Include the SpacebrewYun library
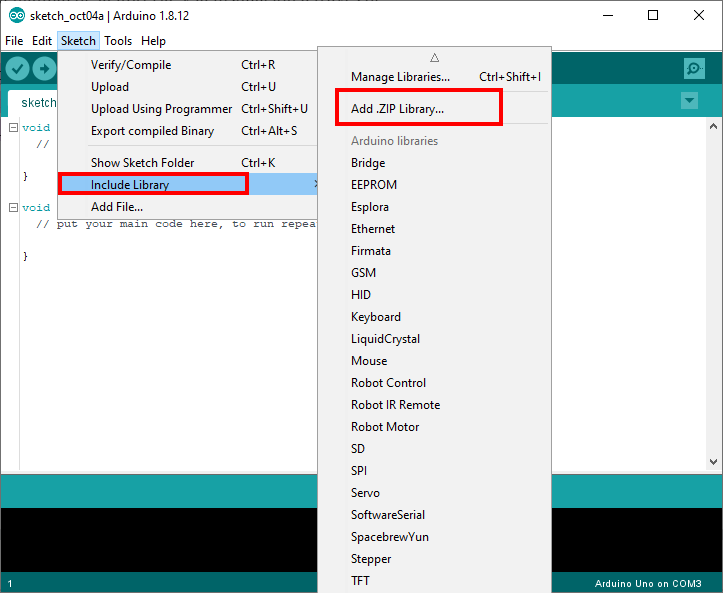The image size is (723, 593). (x=434, y=537)
